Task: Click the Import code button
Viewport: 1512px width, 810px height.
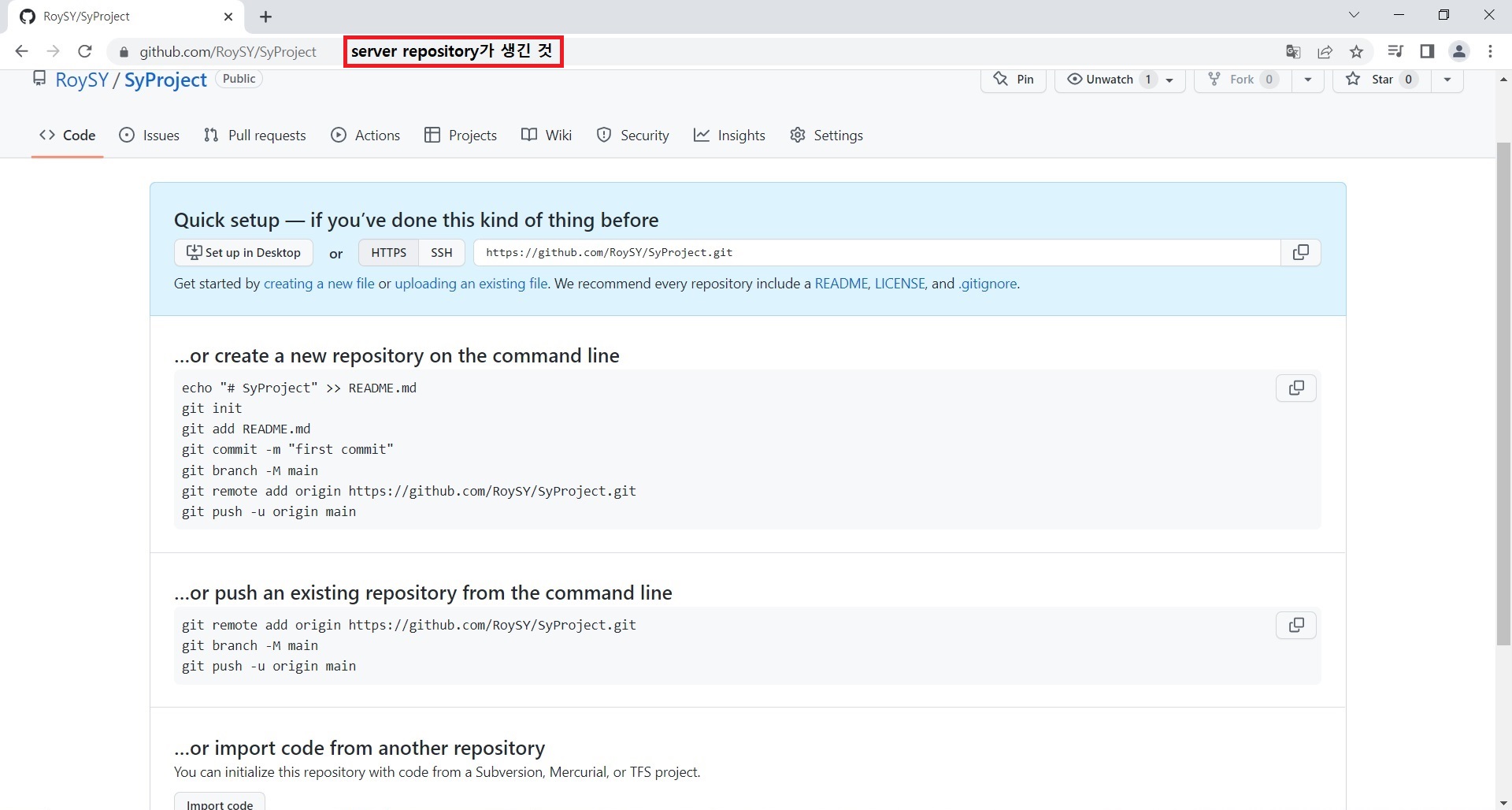Action: [x=220, y=803]
